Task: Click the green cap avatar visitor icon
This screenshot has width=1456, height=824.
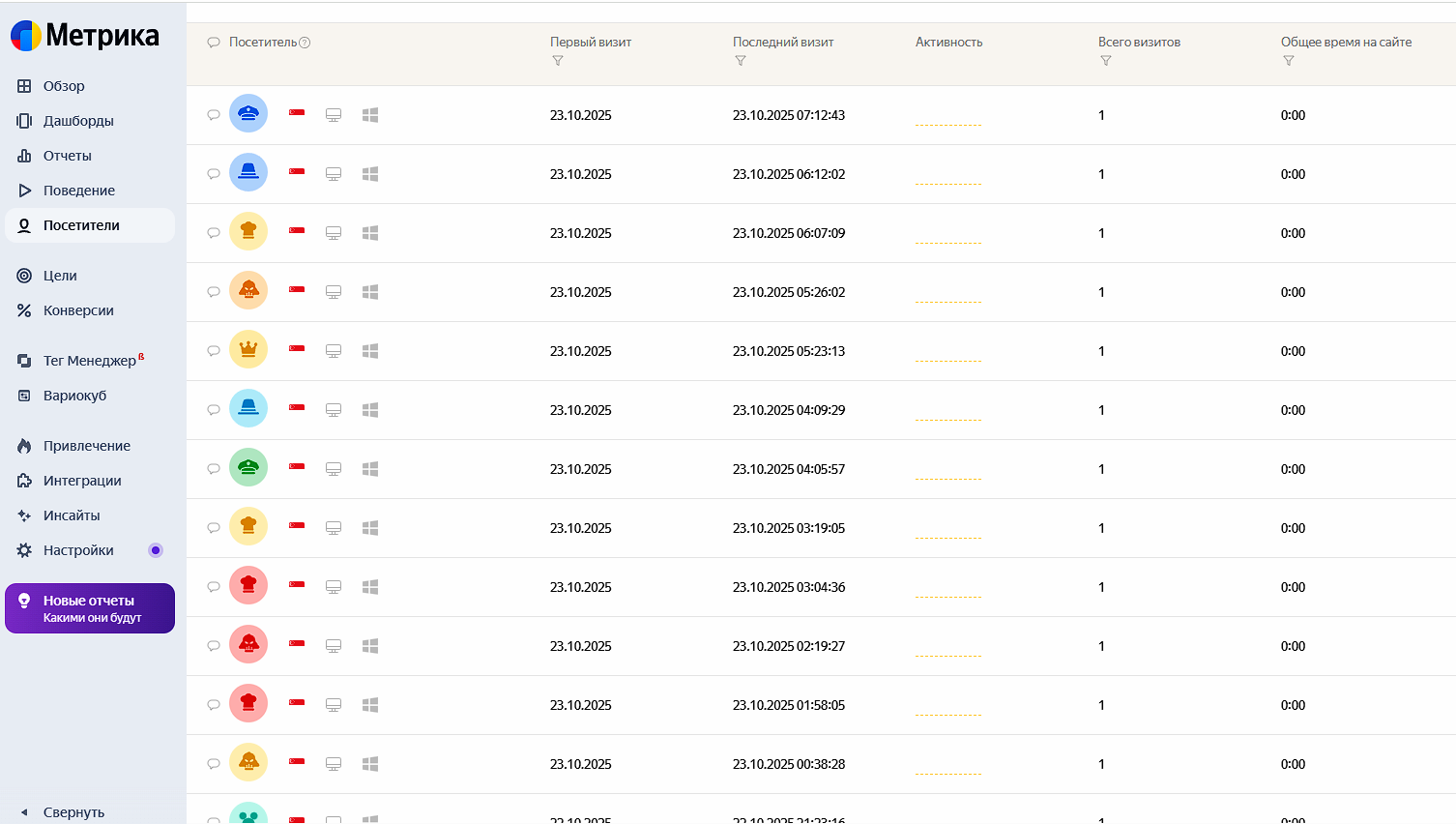Action: click(248, 468)
